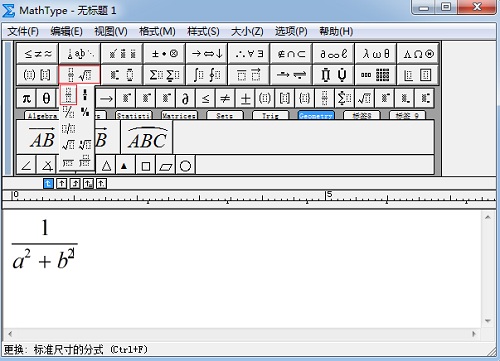Insert the less-than-or-equal symbol from small bar
The width and height of the screenshot is (500, 361).
[x=206, y=98]
